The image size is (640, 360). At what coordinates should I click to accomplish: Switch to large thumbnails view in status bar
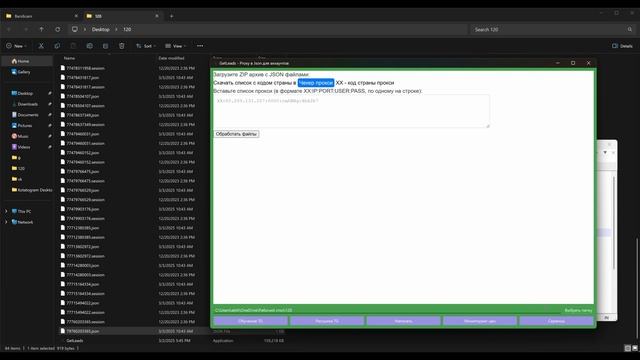pyautogui.click(x=635, y=348)
